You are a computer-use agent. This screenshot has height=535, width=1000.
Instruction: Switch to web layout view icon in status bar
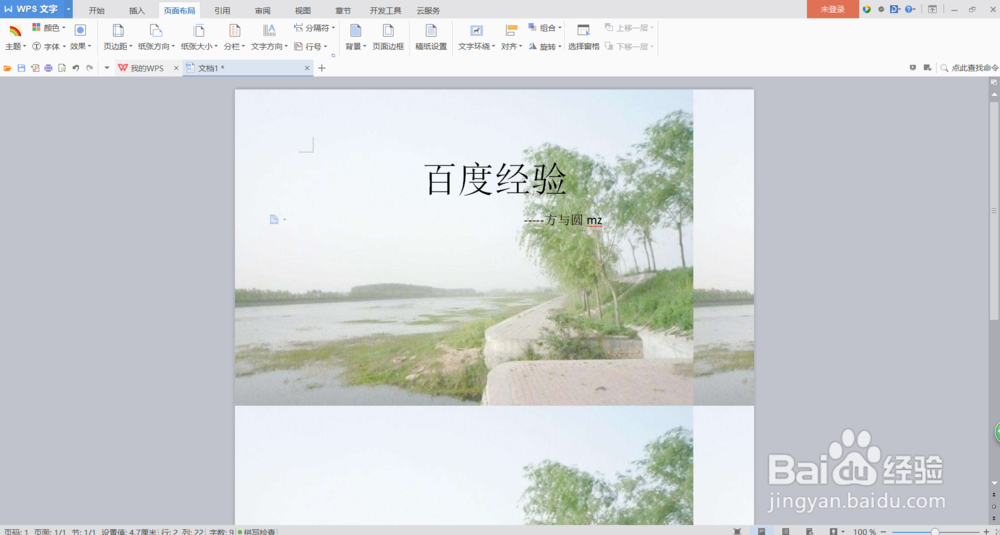pos(809,531)
